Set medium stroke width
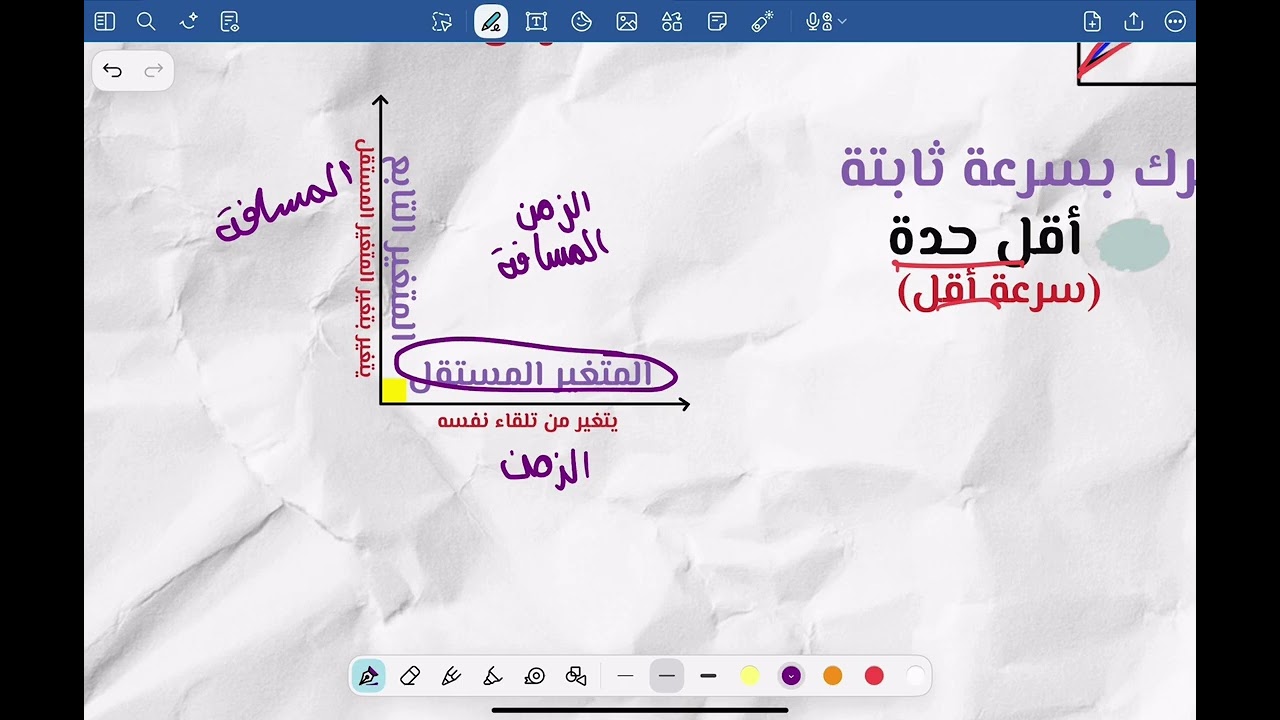This screenshot has width=1280, height=720. point(667,676)
